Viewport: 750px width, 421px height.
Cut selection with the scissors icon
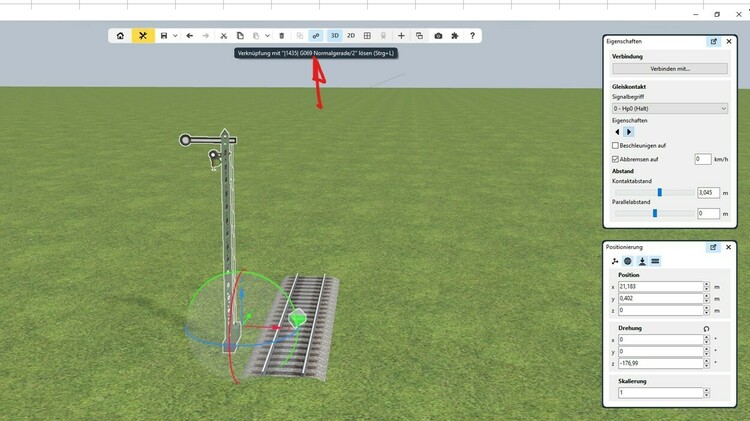(x=223, y=36)
